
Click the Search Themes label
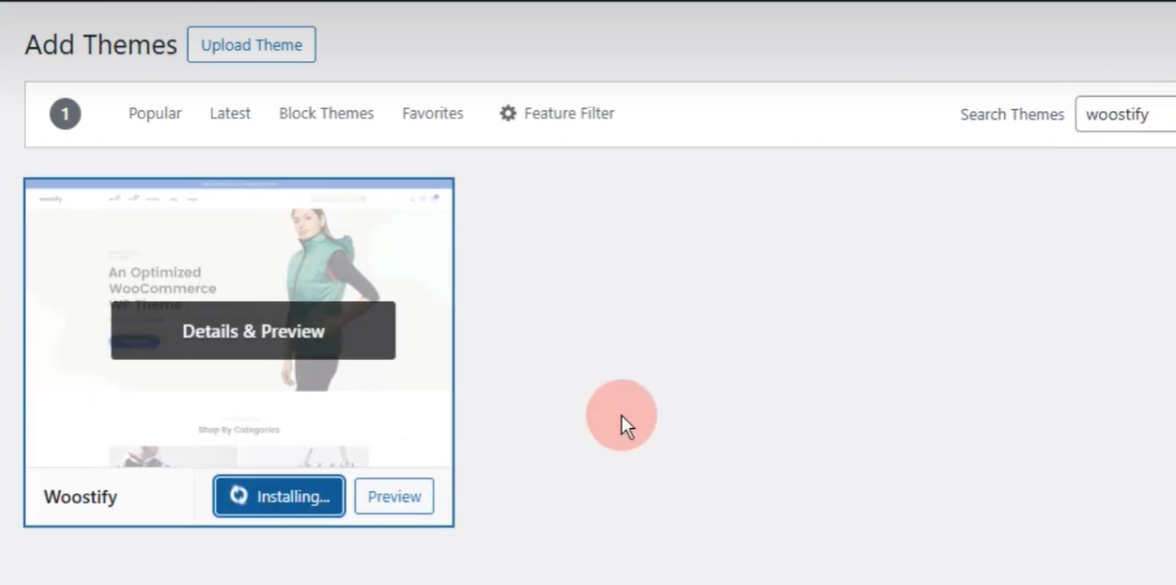tap(1012, 114)
